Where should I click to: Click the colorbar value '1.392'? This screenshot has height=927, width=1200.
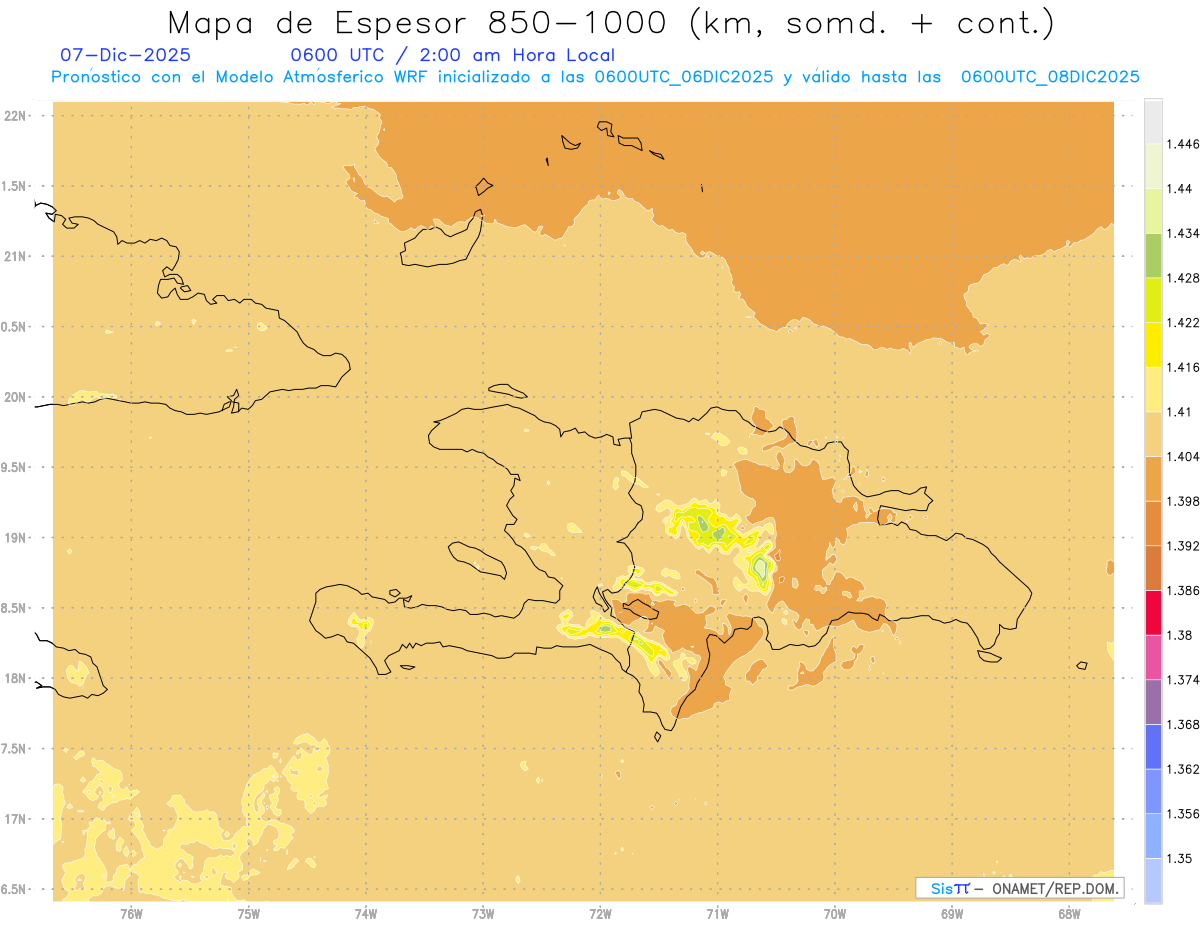pos(1183,546)
